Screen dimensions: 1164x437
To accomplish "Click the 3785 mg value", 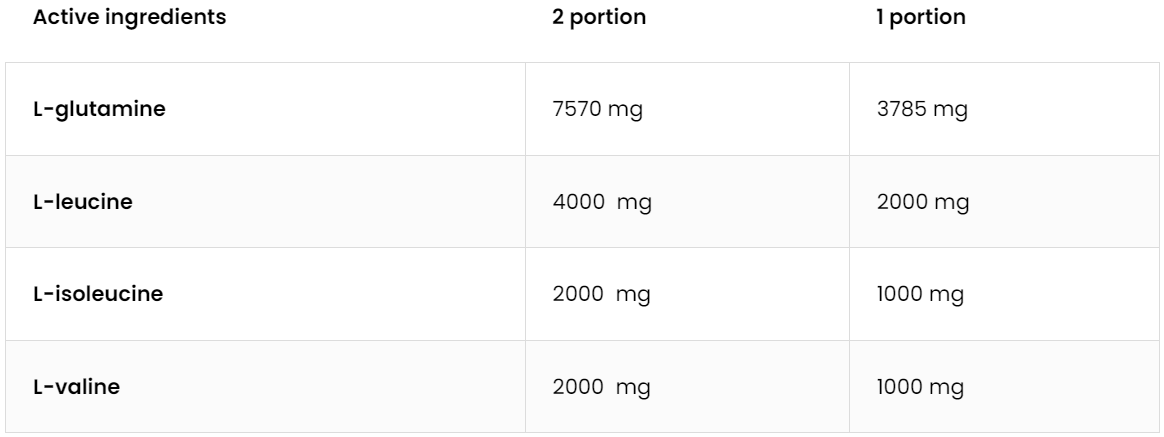I will [x=920, y=109].
